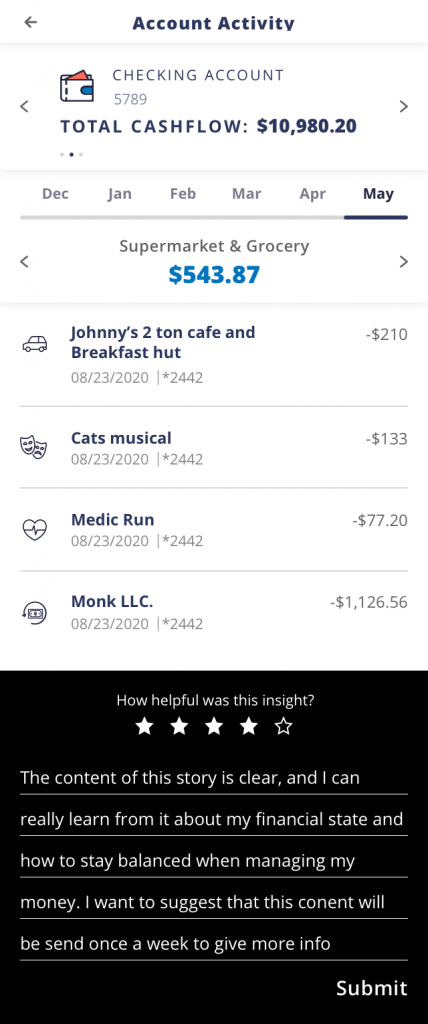The width and height of the screenshot is (428, 1024).
Task: Tap the heart health icon for Medic Run
Action: (x=35, y=530)
